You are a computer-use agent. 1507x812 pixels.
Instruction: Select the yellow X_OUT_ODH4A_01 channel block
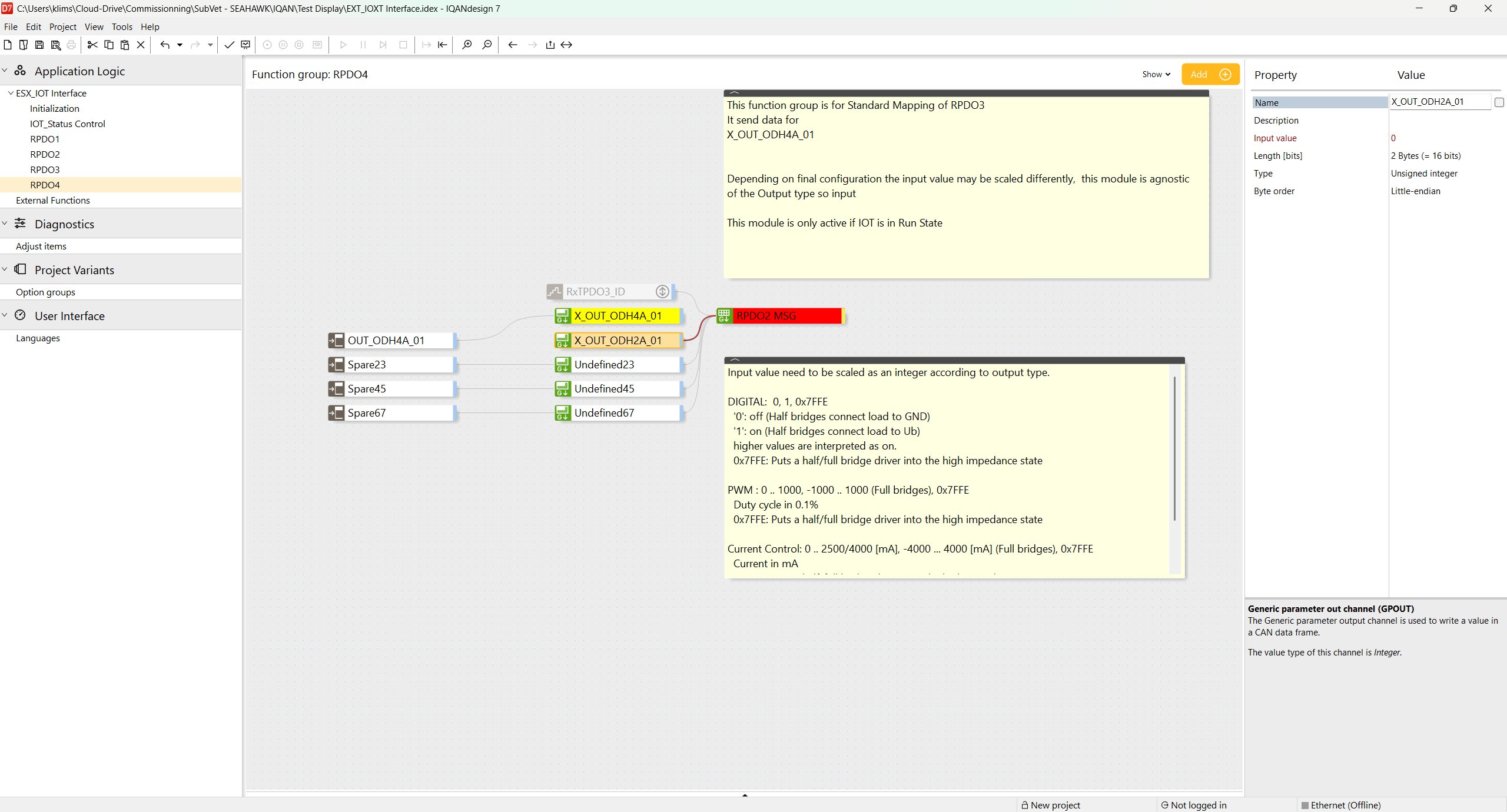(x=618, y=316)
